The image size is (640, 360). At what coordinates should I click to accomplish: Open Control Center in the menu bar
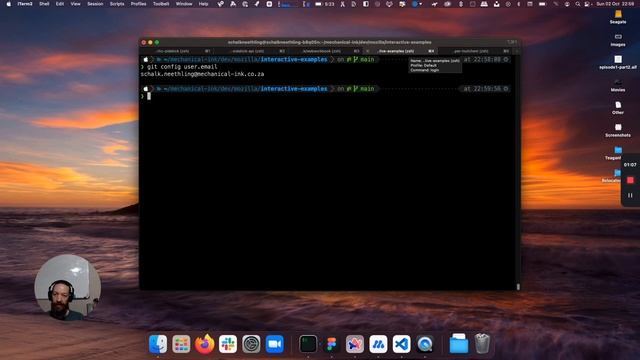click(587, 4)
